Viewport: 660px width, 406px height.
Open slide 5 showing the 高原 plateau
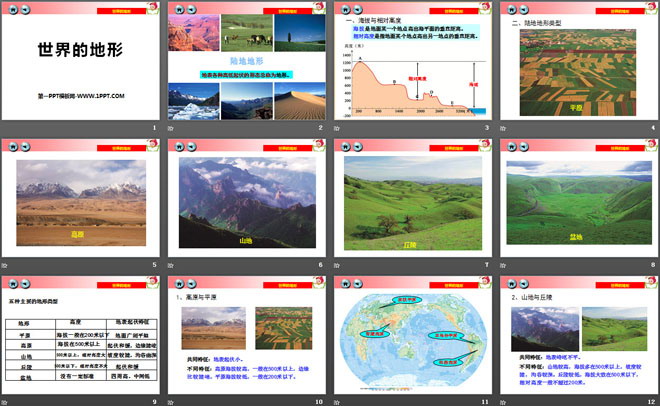(80, 203)
